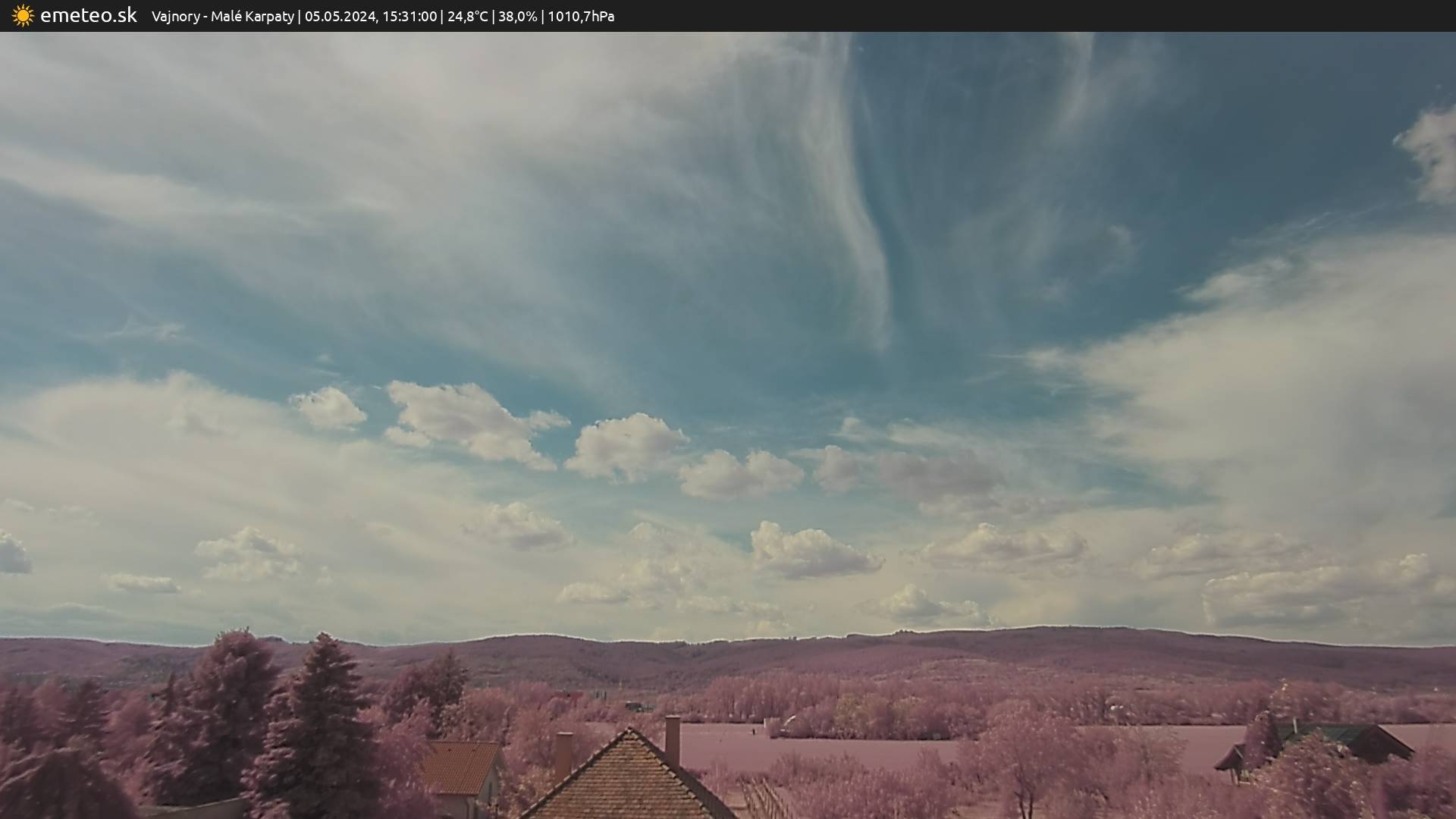Click the puffy cumulus cloud at center

[626, 447]
